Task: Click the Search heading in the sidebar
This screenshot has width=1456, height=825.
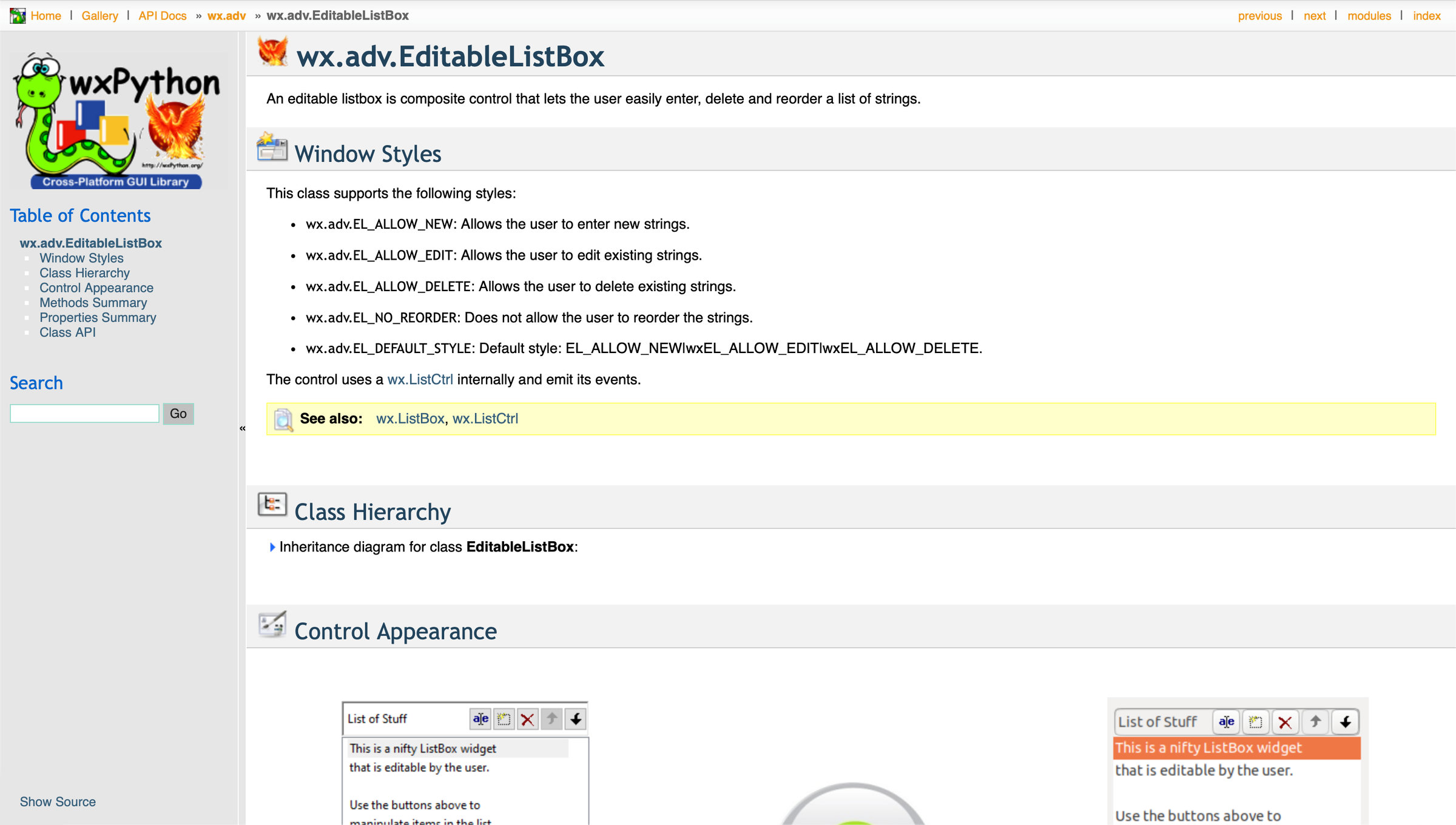Action: click(36, 383)
